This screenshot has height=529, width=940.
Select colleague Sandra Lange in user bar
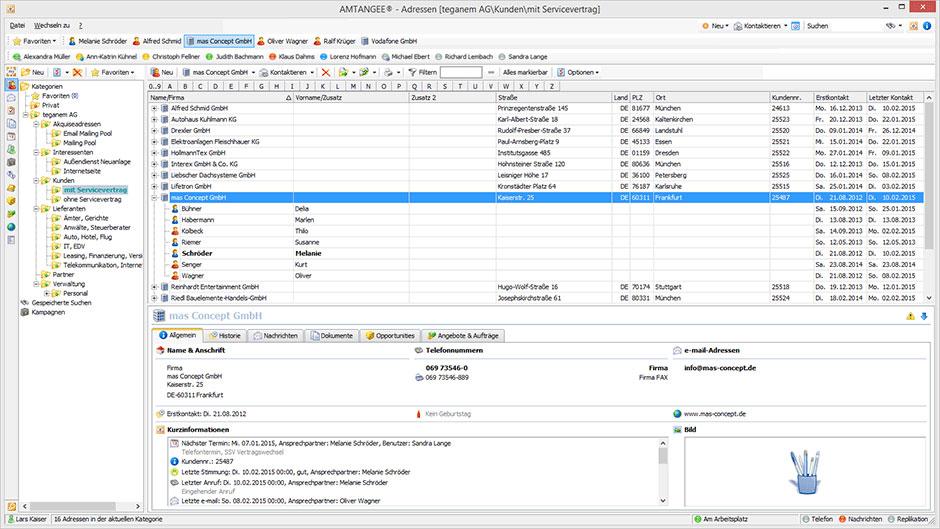[522, 56]
